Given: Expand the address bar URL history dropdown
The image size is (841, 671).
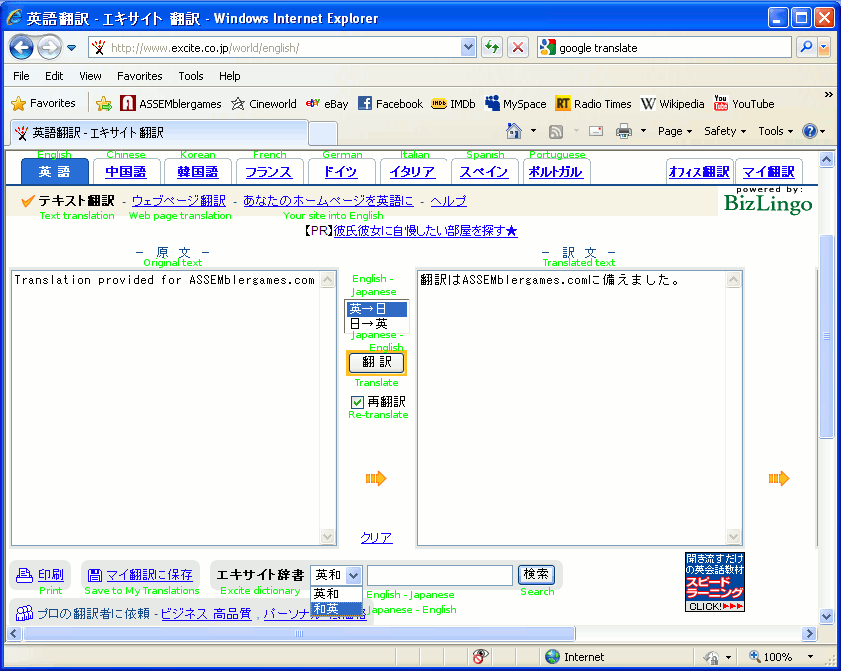Looking at the screenshot, I should click(468, 47).
